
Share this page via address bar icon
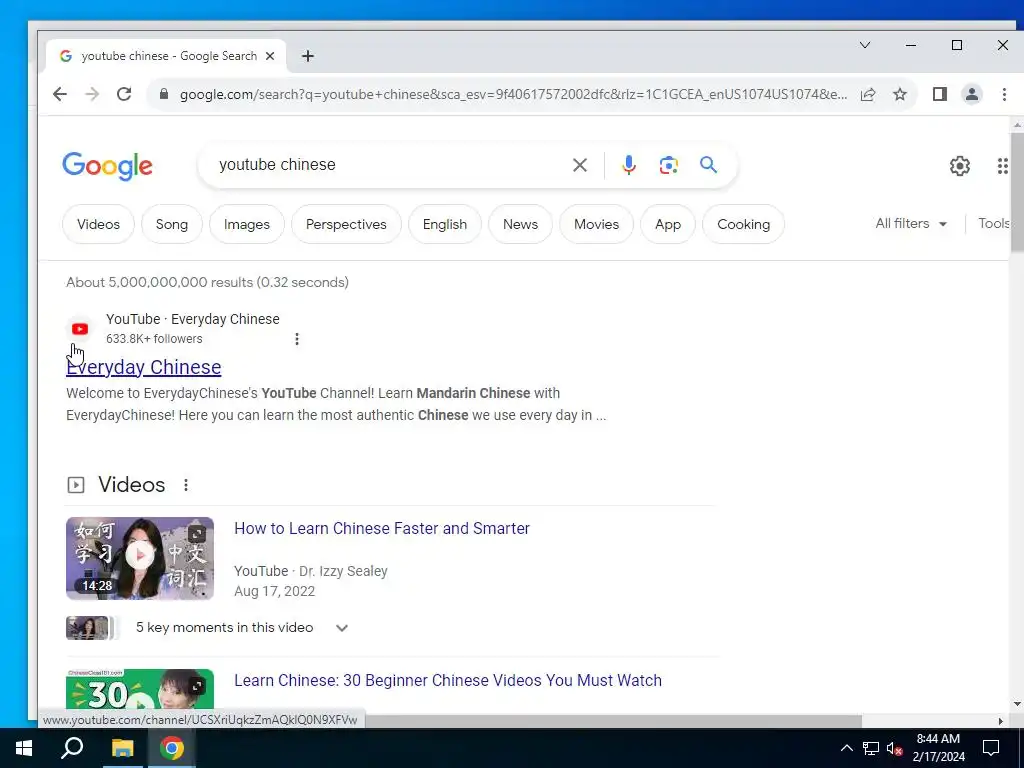coord(868,94)
